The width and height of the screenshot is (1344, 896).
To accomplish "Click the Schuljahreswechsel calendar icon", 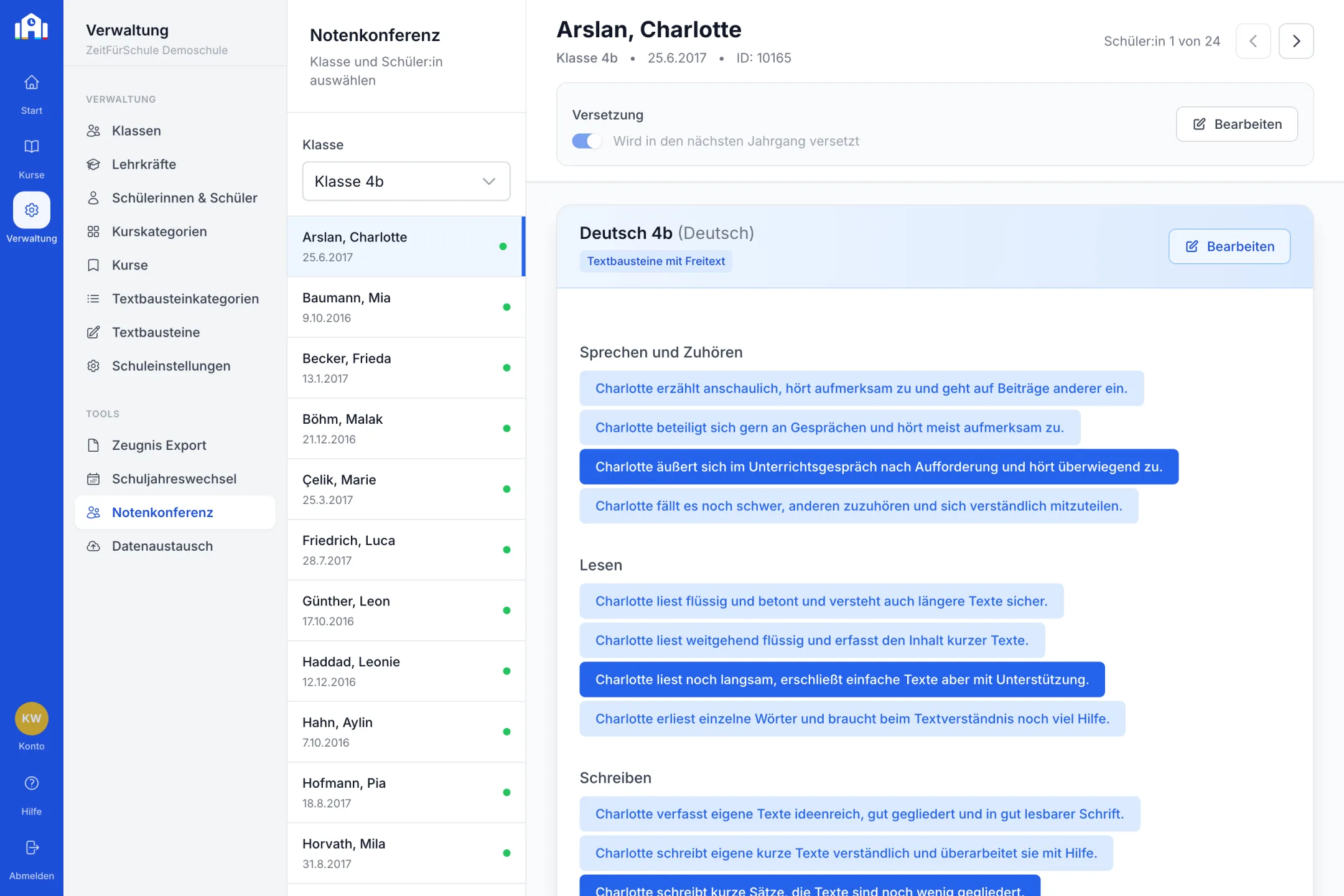I will pos(93,479).
